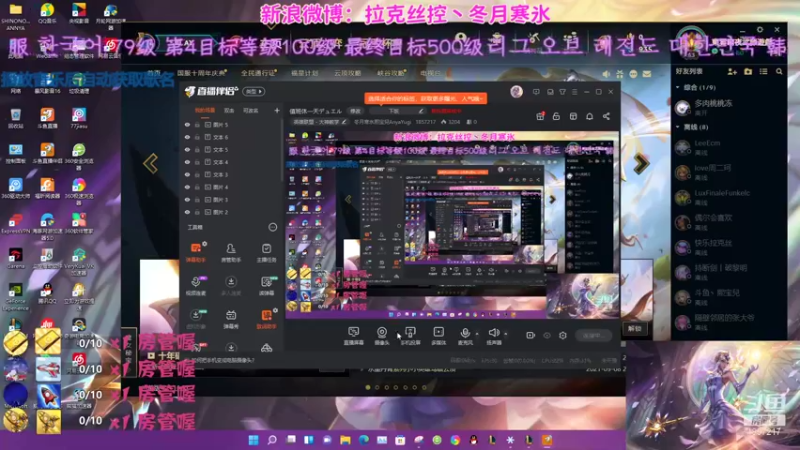Hide the 图片 4 source layer
Viewport: 800px width, 450px height.
tap(187, 187)
